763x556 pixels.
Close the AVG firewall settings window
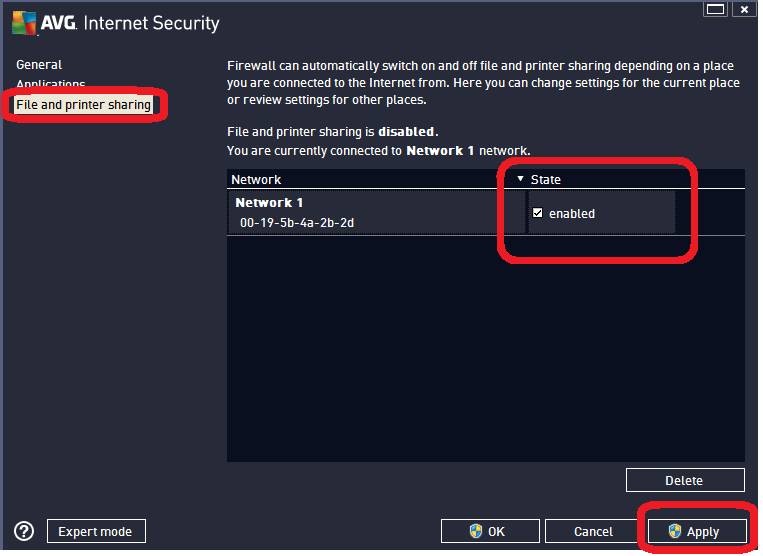click(x=742, y=10)
